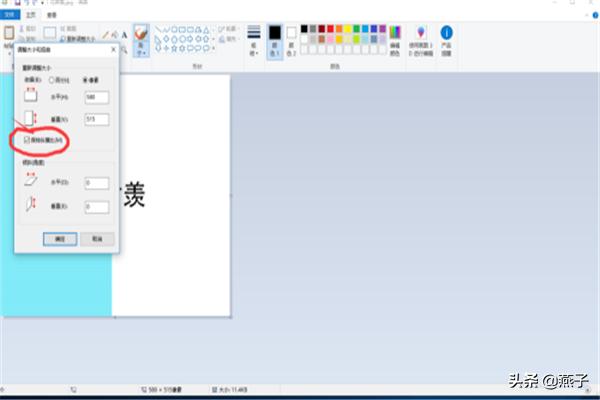Choose the black palette swatch
The height and width of the screenshot is (400, 600).
(304, 29)
